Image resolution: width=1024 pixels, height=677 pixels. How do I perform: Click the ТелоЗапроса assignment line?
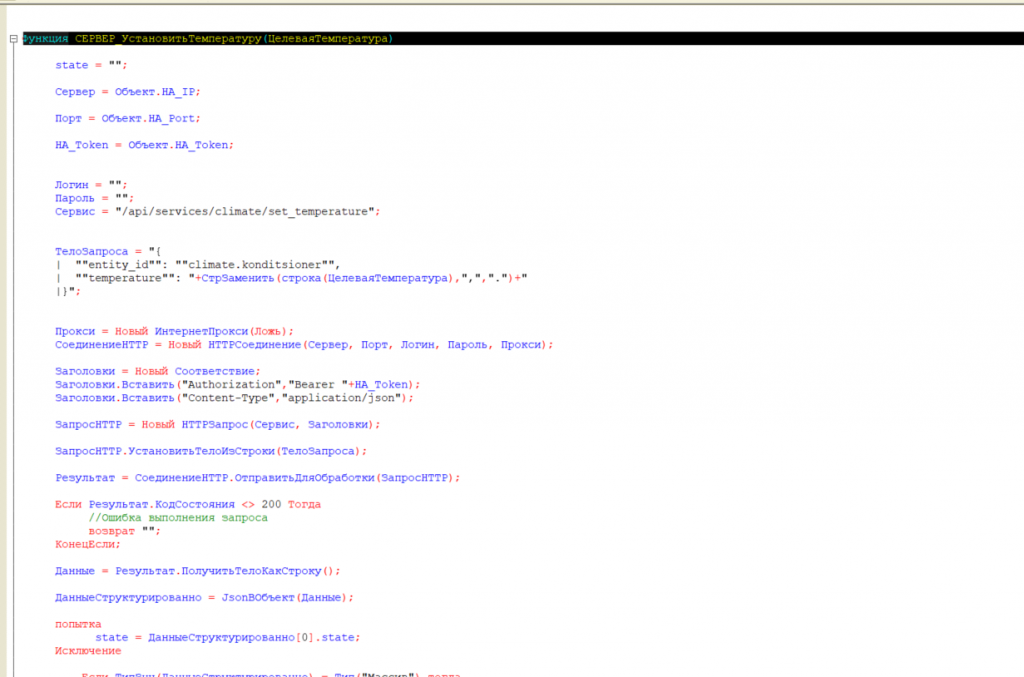tap(108, 251)
